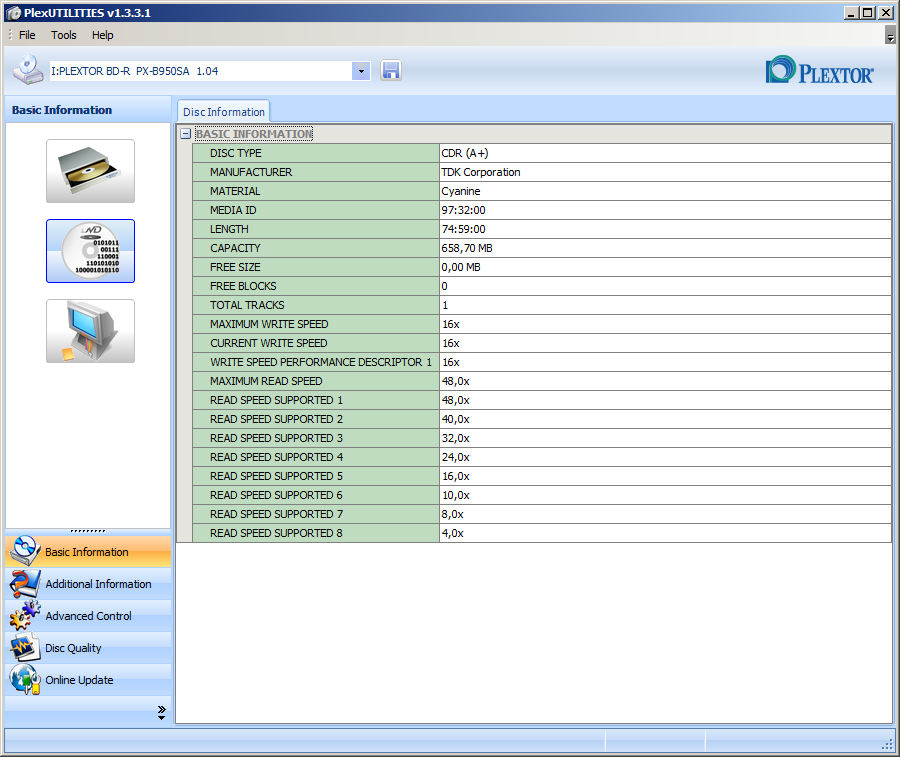Switch to the Disc Information tab
Screen dimensions: 900x757
point(224,112)
